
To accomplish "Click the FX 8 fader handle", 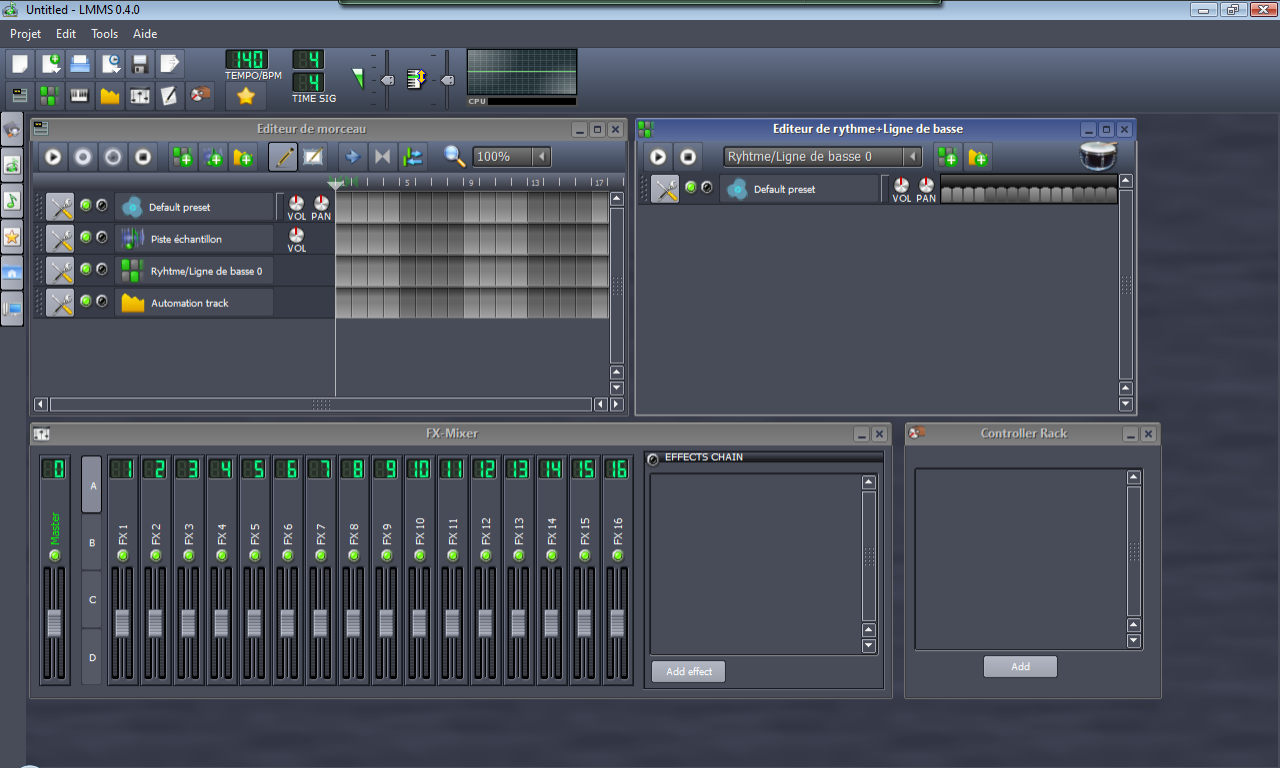I will point(353,624).
